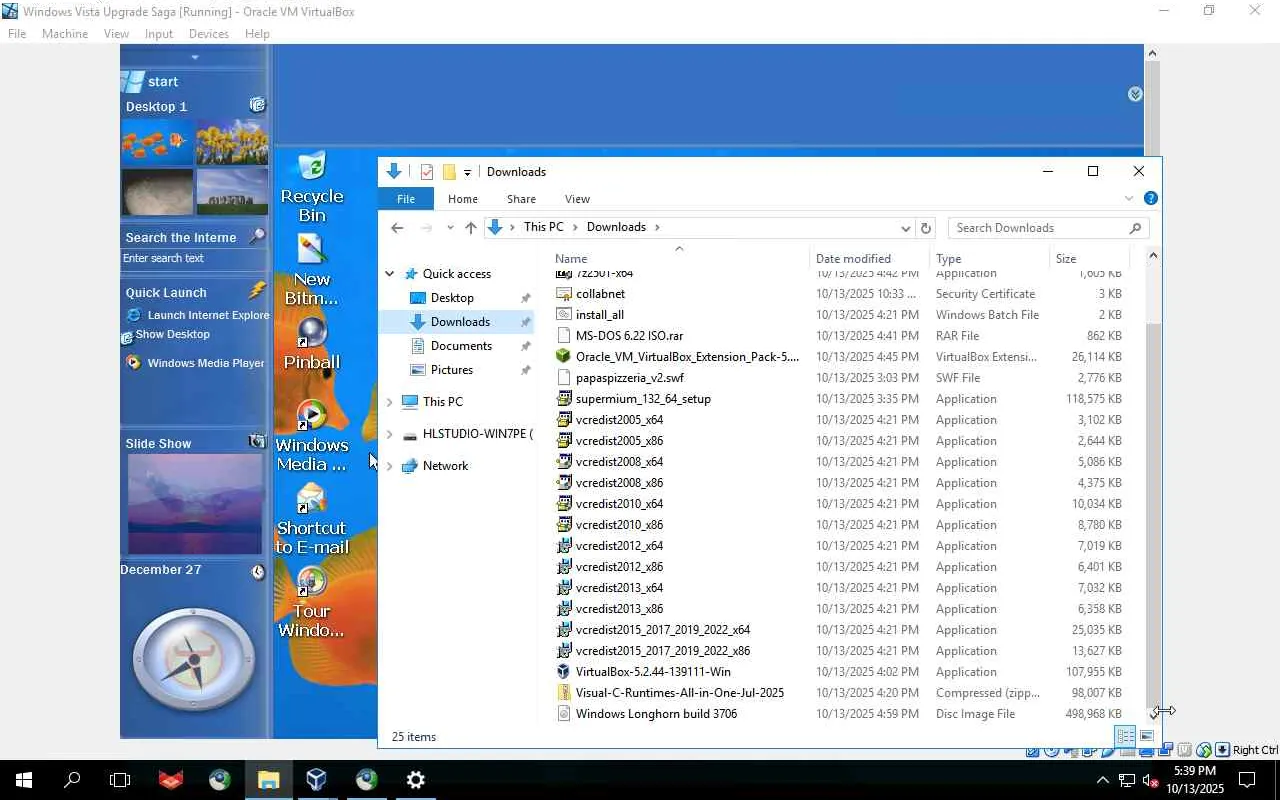The height and width of the screenshot is (800, 1280).
Task: Click the camera icon next to Slide Show
Action: tap(257, 442)
